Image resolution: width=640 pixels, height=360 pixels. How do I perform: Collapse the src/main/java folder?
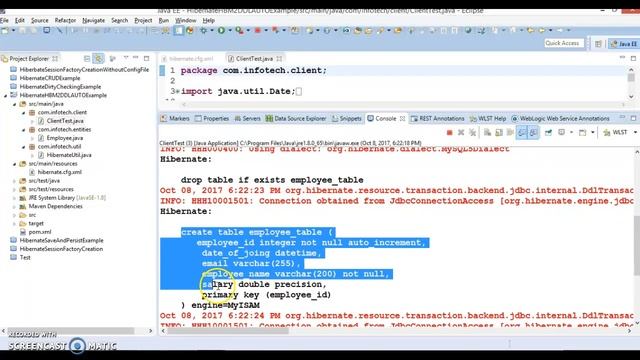pyautogui.click(x=15, y=104)
